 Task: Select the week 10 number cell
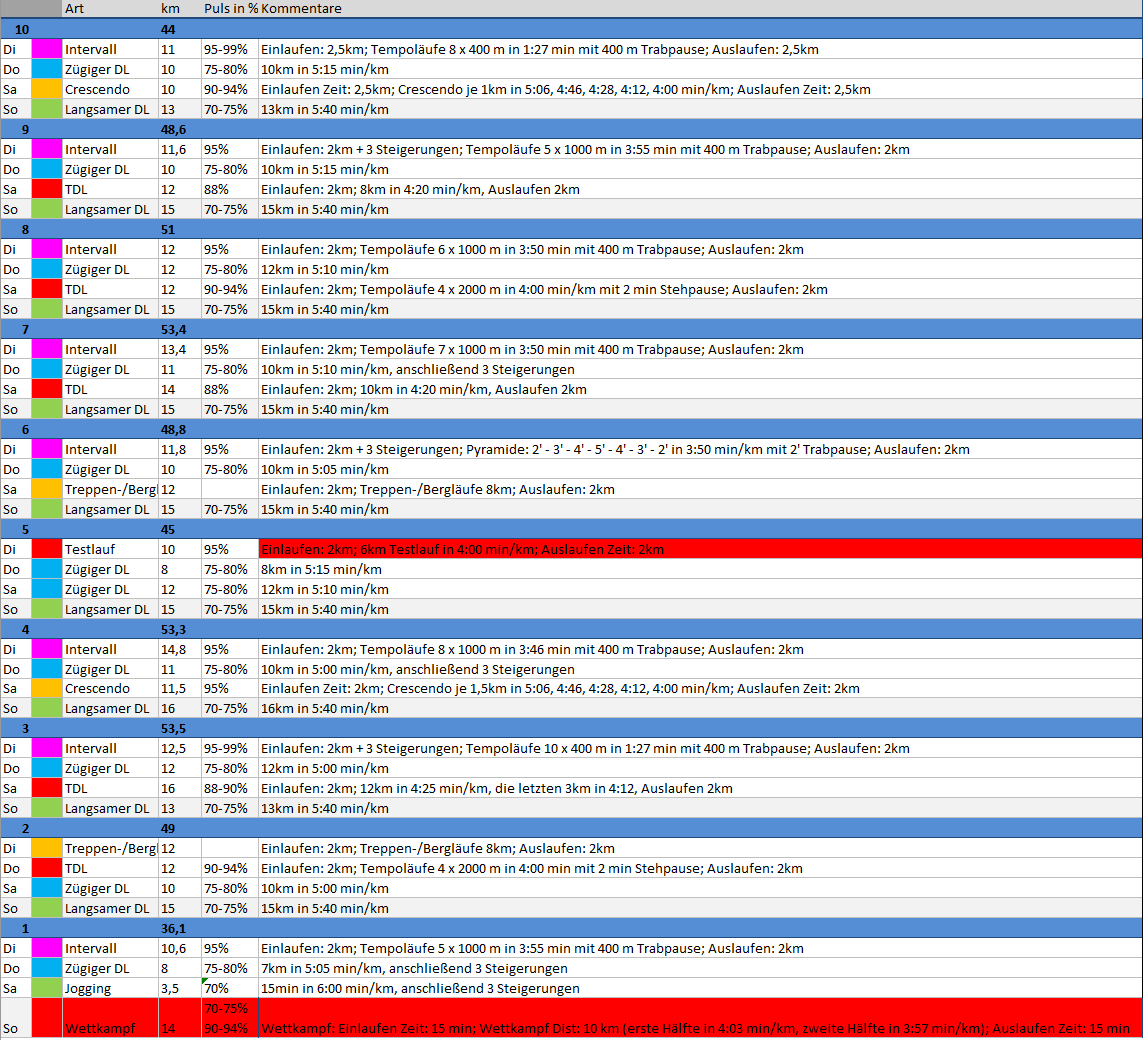coord(22,30)
